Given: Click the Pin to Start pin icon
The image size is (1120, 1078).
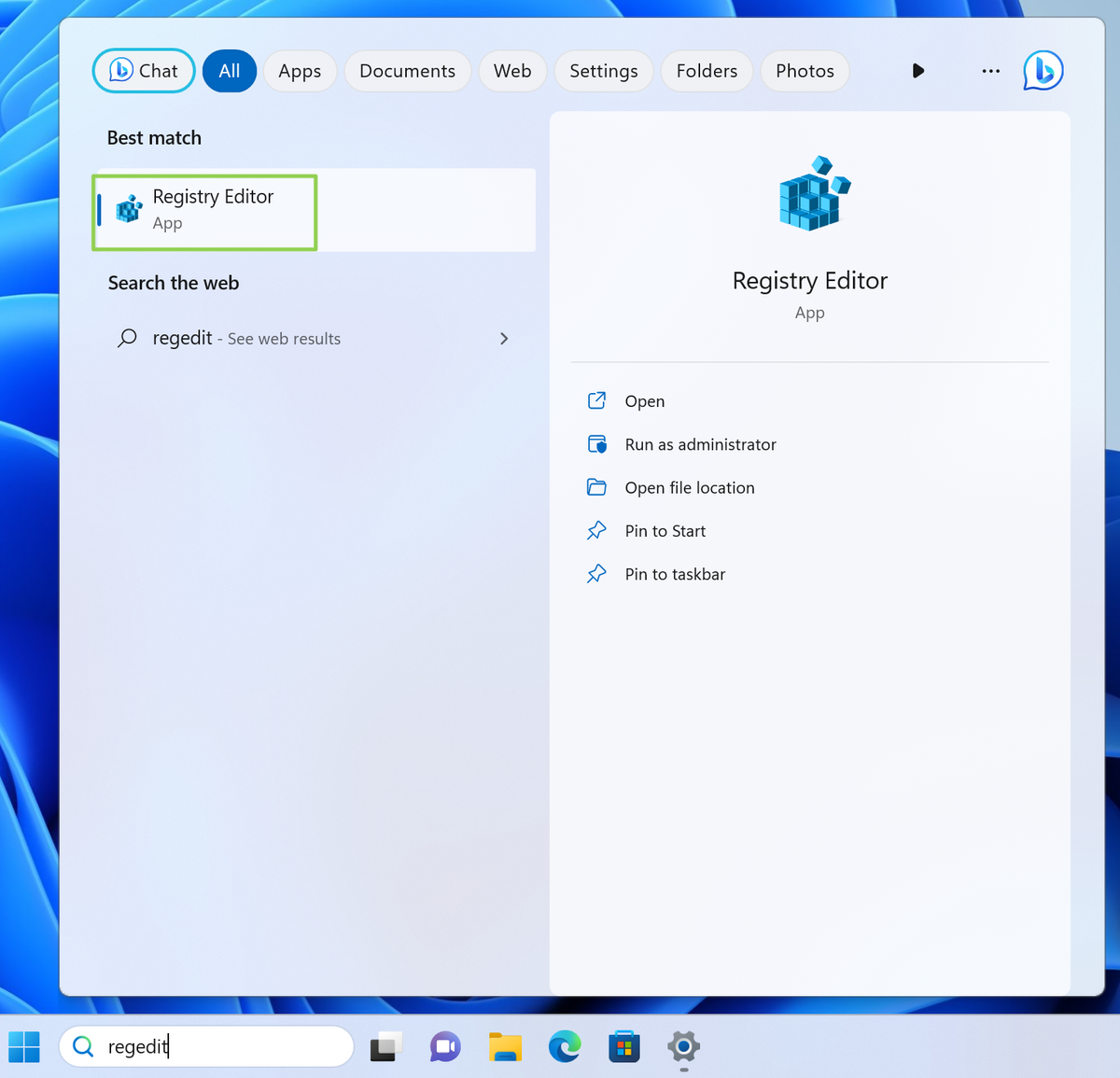Looking at the screenshot, I should 597,530.
